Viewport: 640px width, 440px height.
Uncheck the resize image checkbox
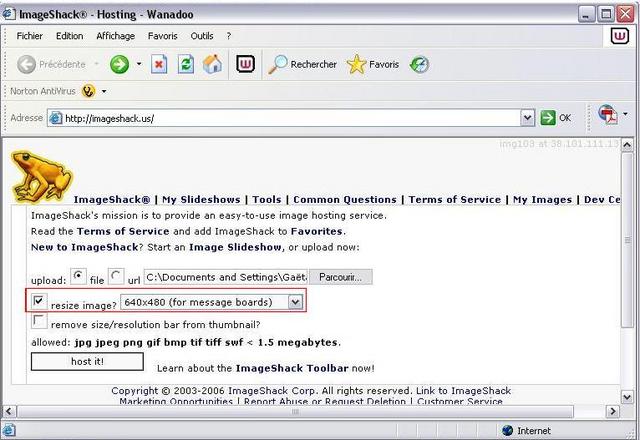(39, 300)
